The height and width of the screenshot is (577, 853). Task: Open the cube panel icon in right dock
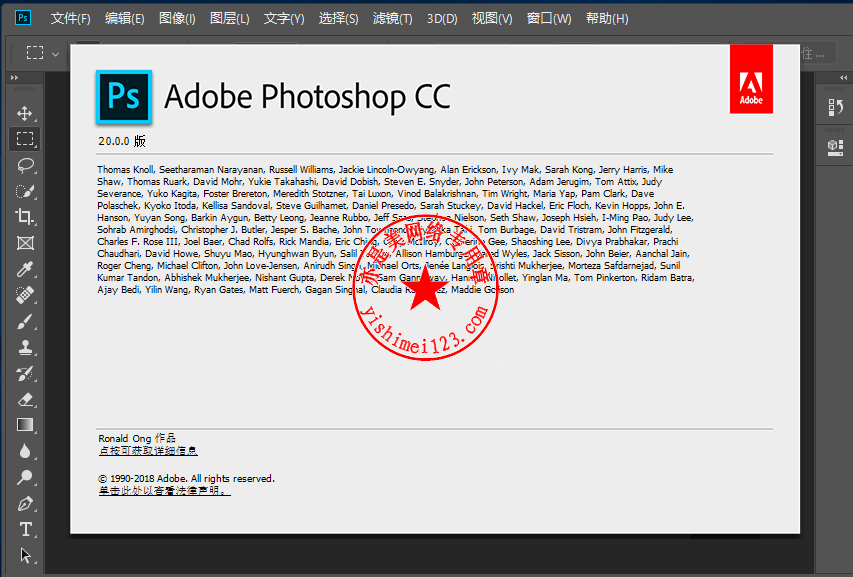pyautogui.click(x=835, y=147)
